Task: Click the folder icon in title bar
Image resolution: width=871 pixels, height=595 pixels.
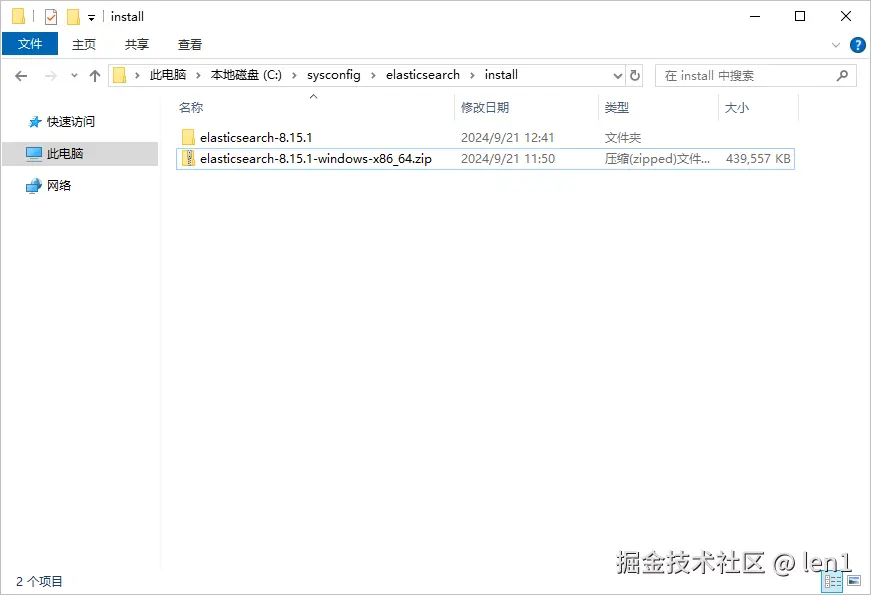Action: tap(18, 17)
